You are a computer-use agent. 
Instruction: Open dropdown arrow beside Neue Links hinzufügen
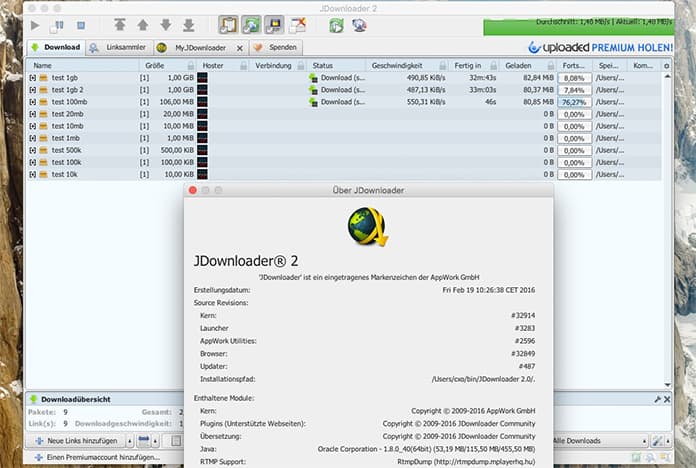[130, 441]
